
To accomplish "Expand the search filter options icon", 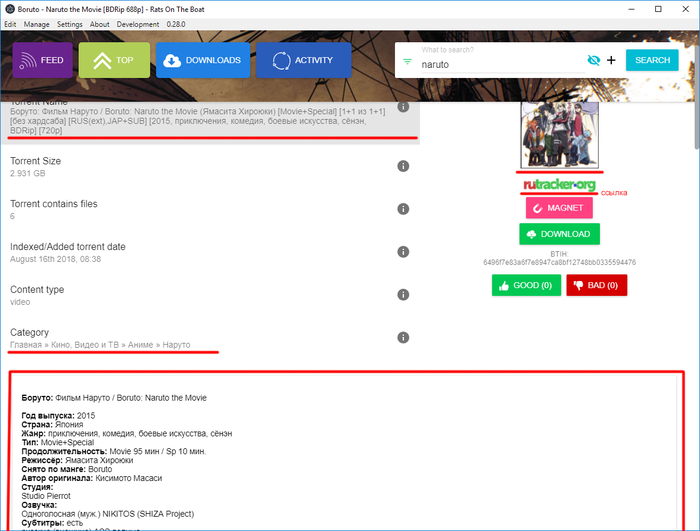I will (x=407, y=62).
